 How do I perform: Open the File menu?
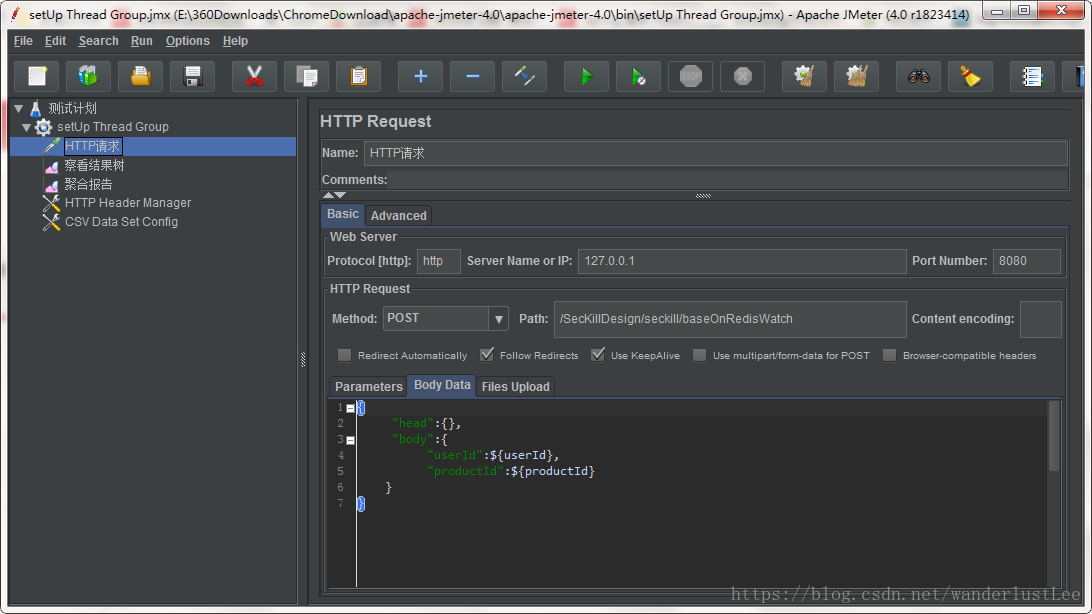point(23,41)
